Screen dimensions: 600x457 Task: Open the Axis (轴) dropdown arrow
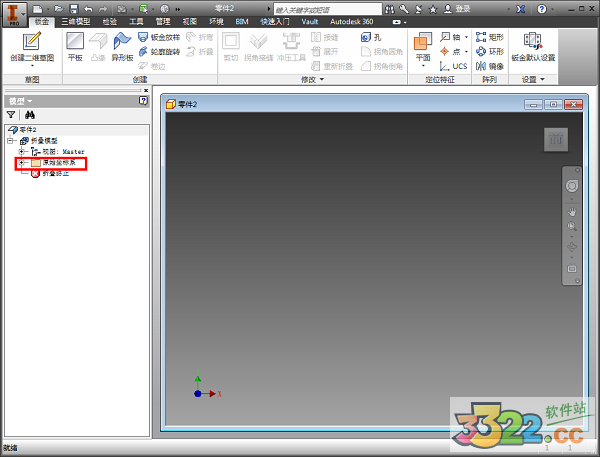(466, 37)
